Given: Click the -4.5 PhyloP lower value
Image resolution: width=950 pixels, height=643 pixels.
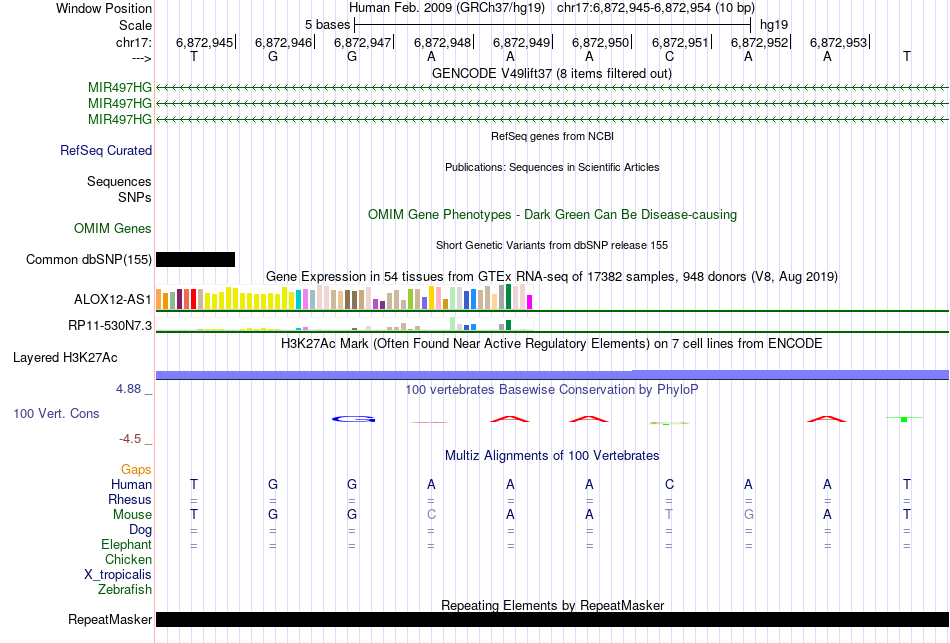Looking at the screenshot, I should click(130, 439).
